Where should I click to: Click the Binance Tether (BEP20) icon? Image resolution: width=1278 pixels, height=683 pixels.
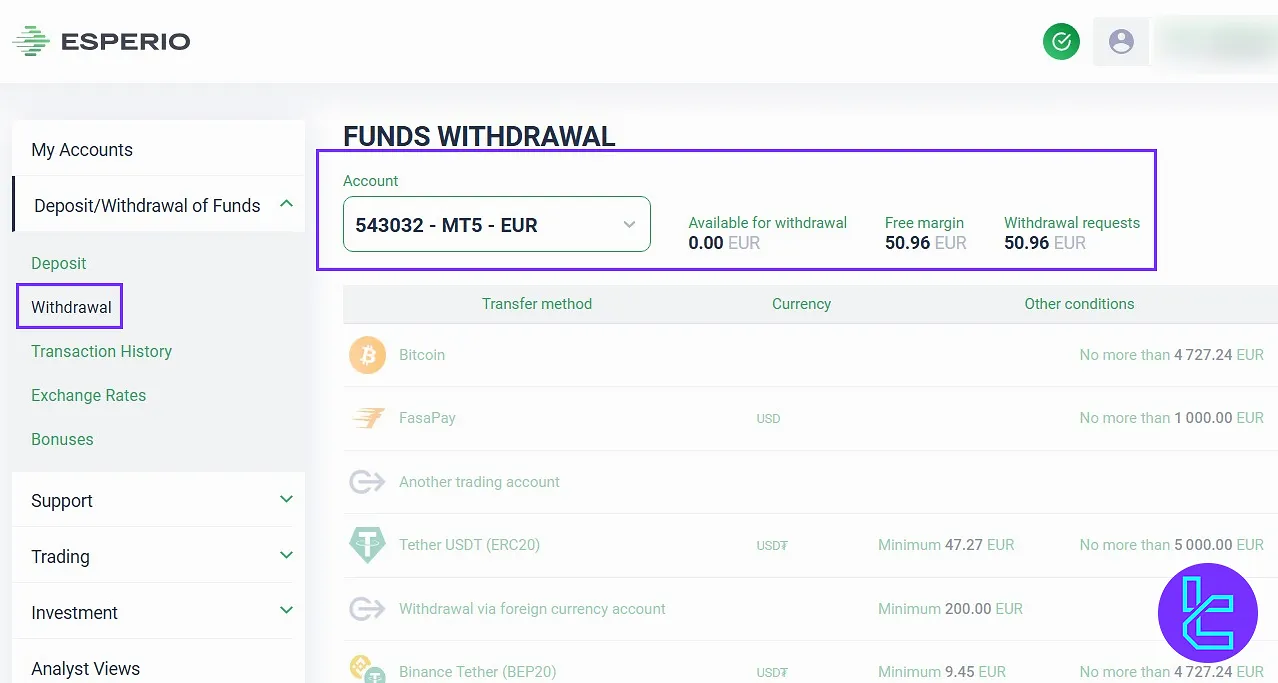coord(367,670)
